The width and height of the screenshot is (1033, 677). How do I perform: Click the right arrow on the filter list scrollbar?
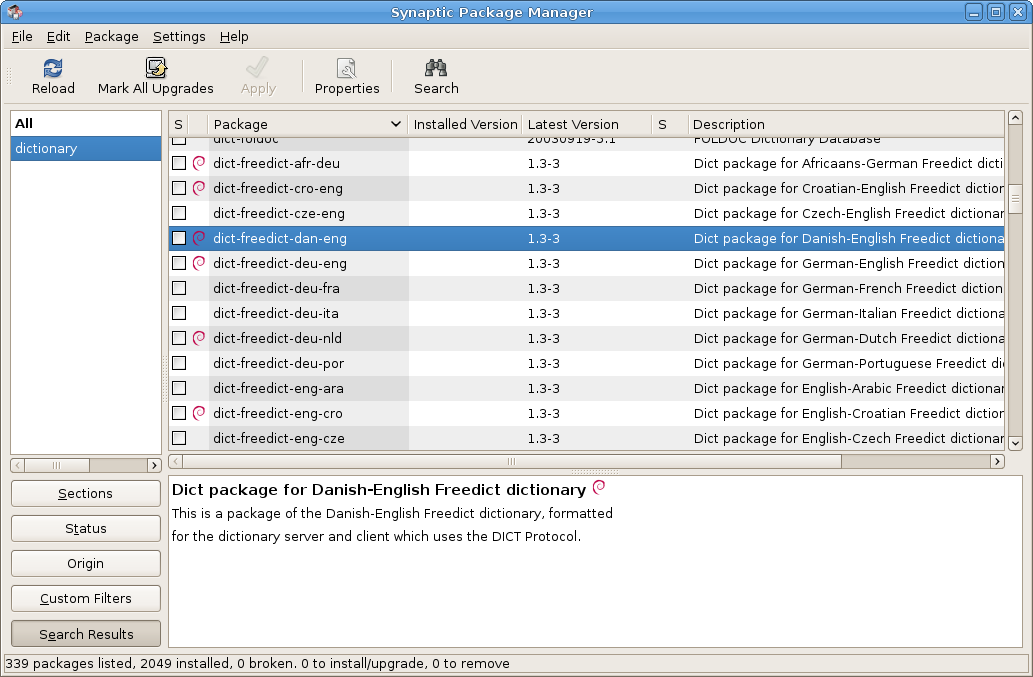coord(154,465)
